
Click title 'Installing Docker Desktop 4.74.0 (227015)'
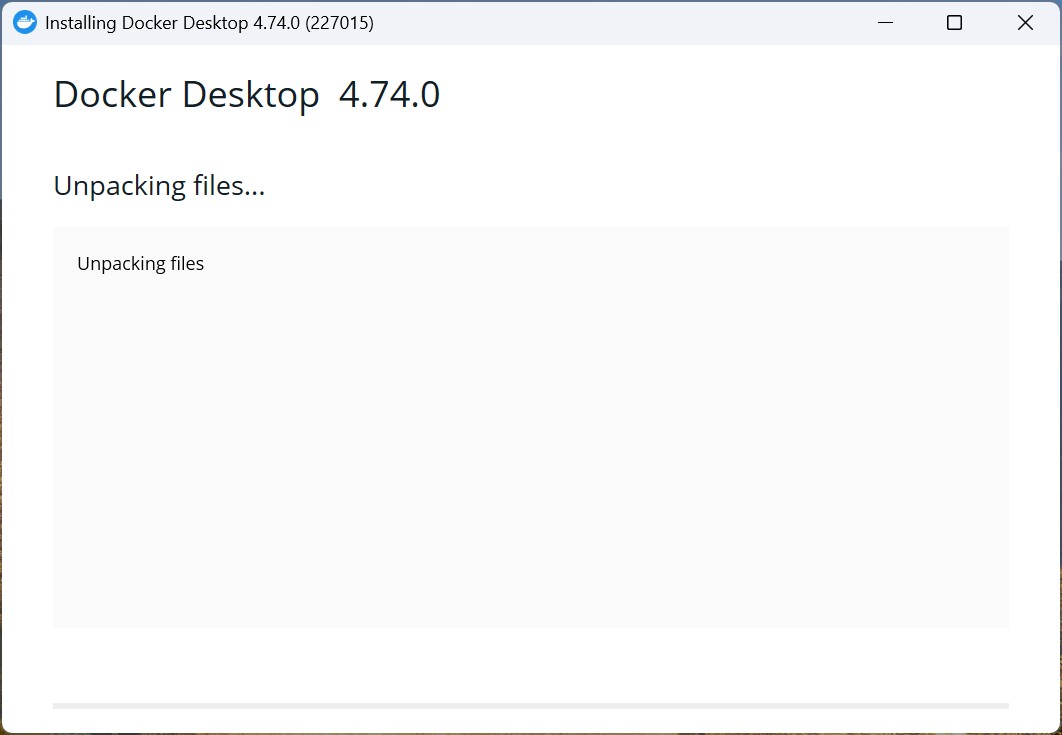pyautogui.click(x=209, y=23)
